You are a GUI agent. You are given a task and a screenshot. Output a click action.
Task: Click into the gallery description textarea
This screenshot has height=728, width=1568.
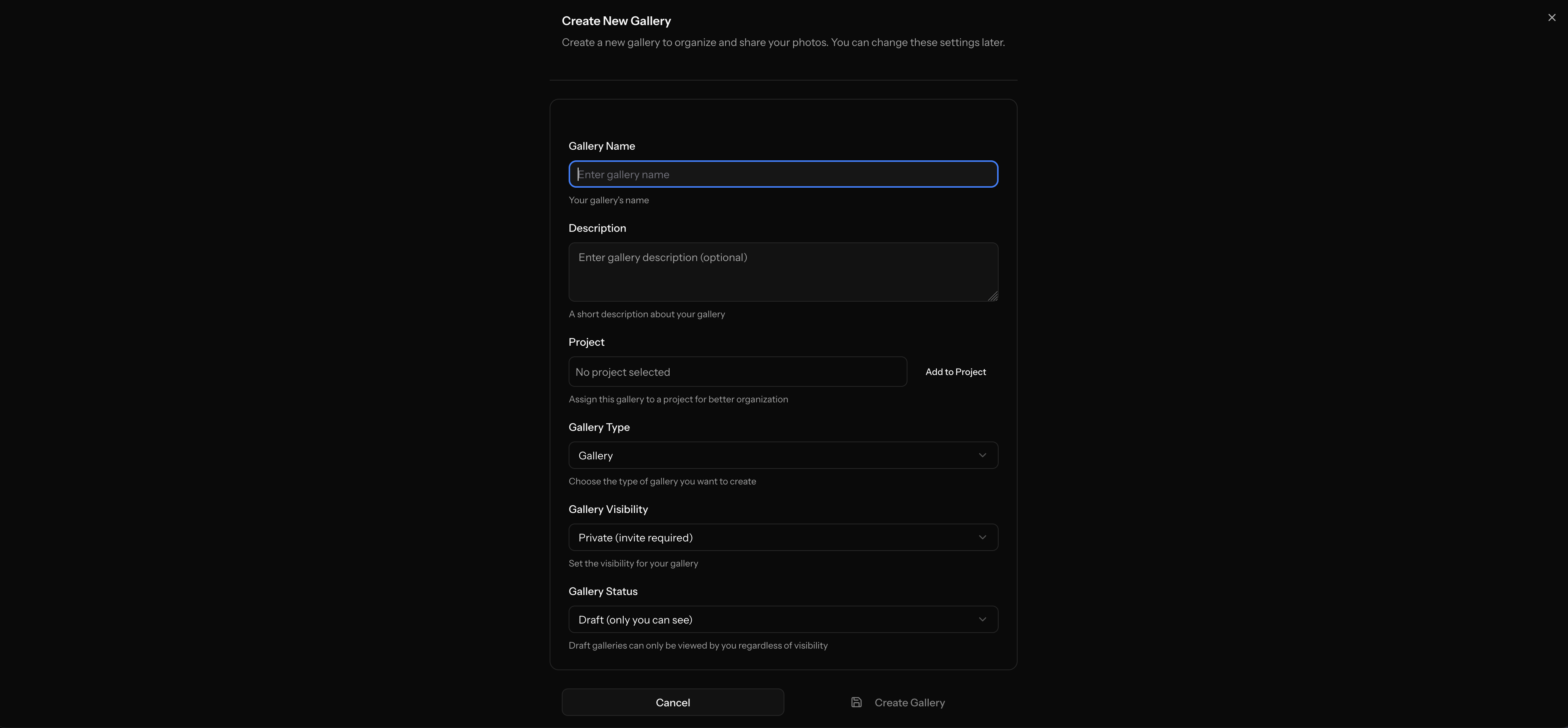pyautogui.click(x=783, y=272)
